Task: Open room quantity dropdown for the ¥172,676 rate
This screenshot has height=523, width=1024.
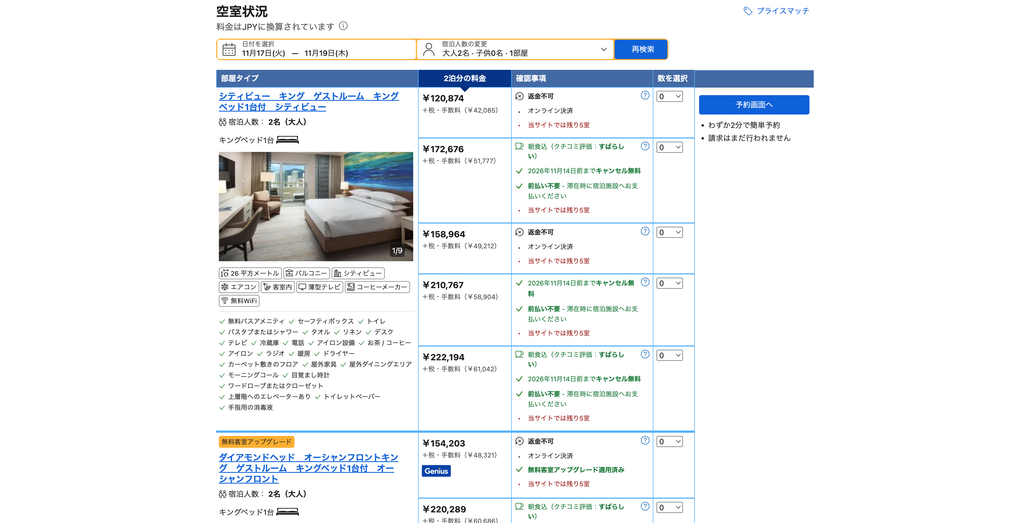Action: (669, 148)
